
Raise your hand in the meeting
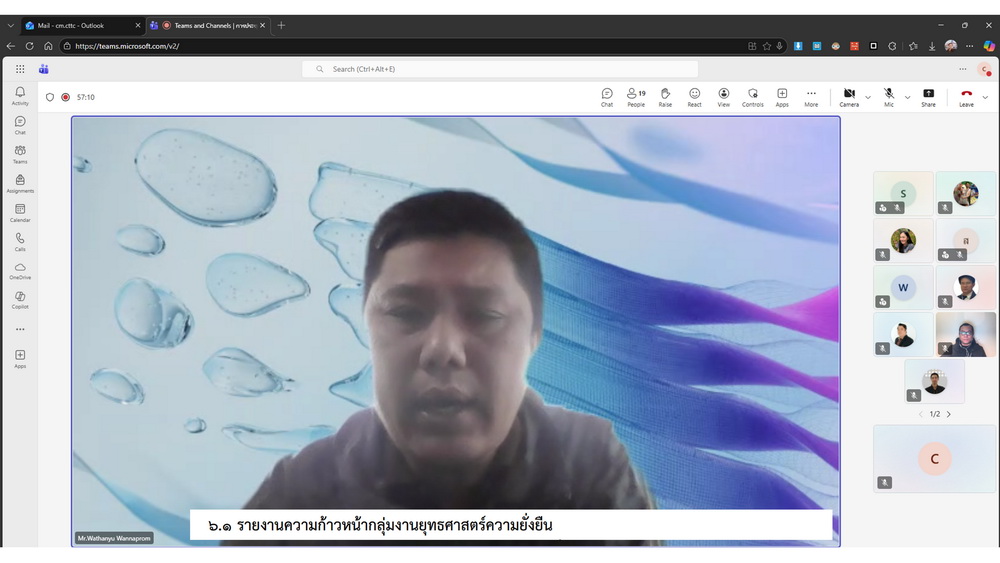pyautogui.click(x=665, y=97)
